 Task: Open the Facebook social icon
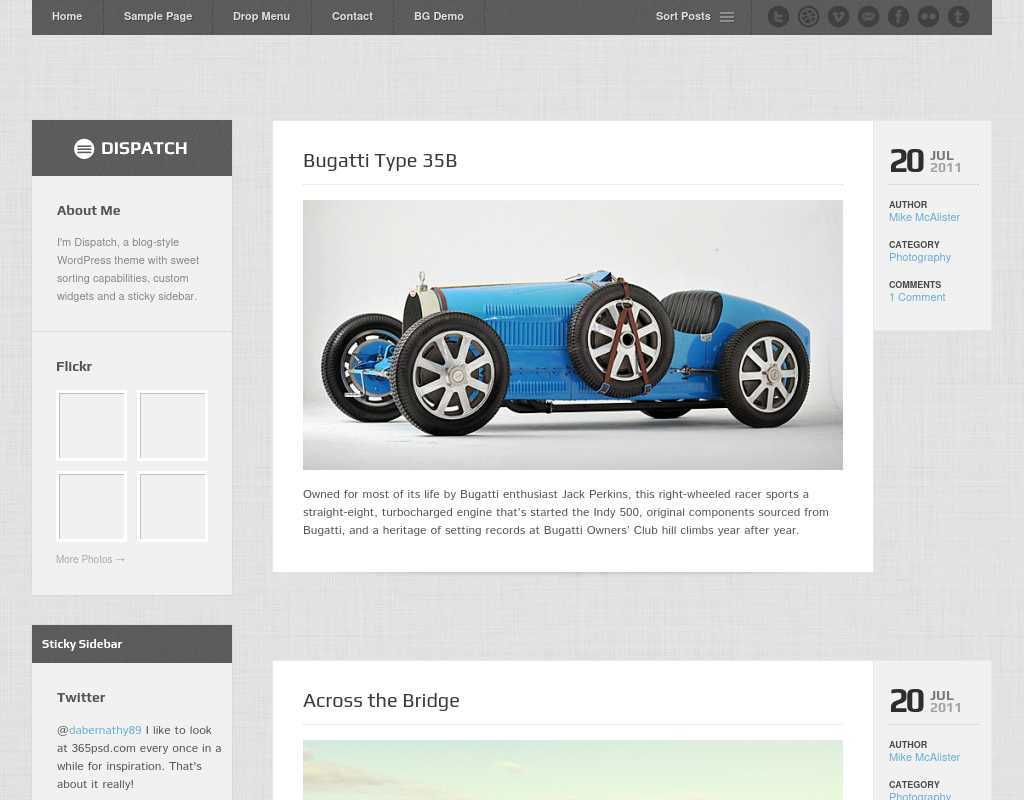(x=898, y=17)
